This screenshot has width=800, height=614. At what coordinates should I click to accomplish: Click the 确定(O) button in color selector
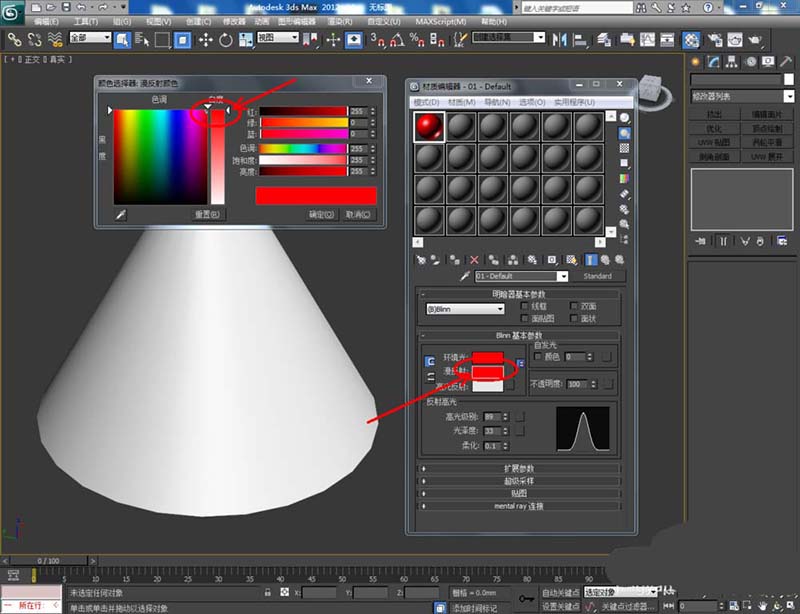tap(320, 214)
